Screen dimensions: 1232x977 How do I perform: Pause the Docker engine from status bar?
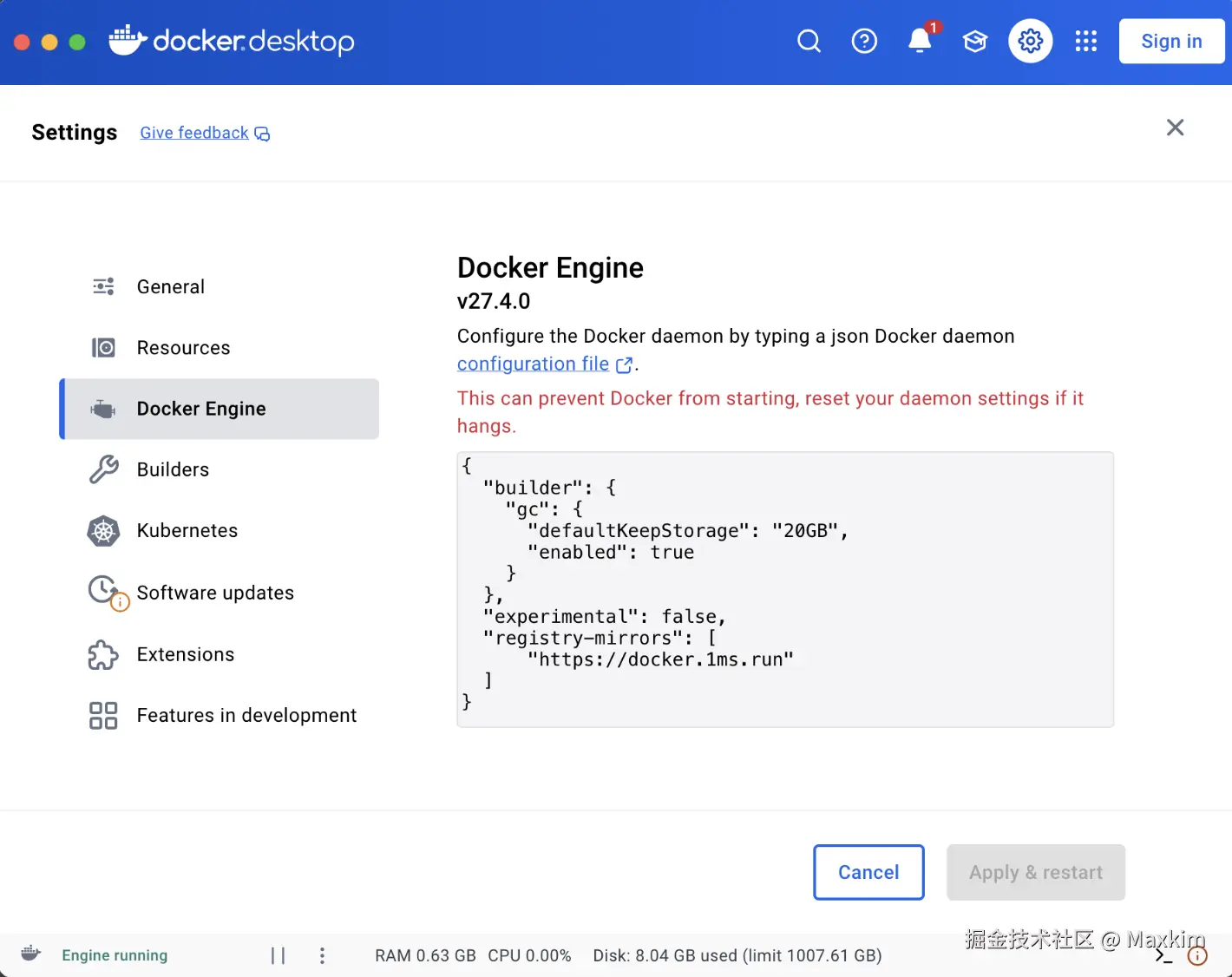278,955
